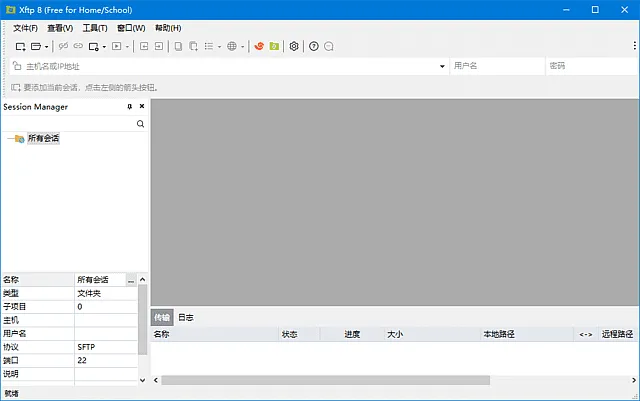
Task: Click the 大小 column header
Action: tap(432, 334)
